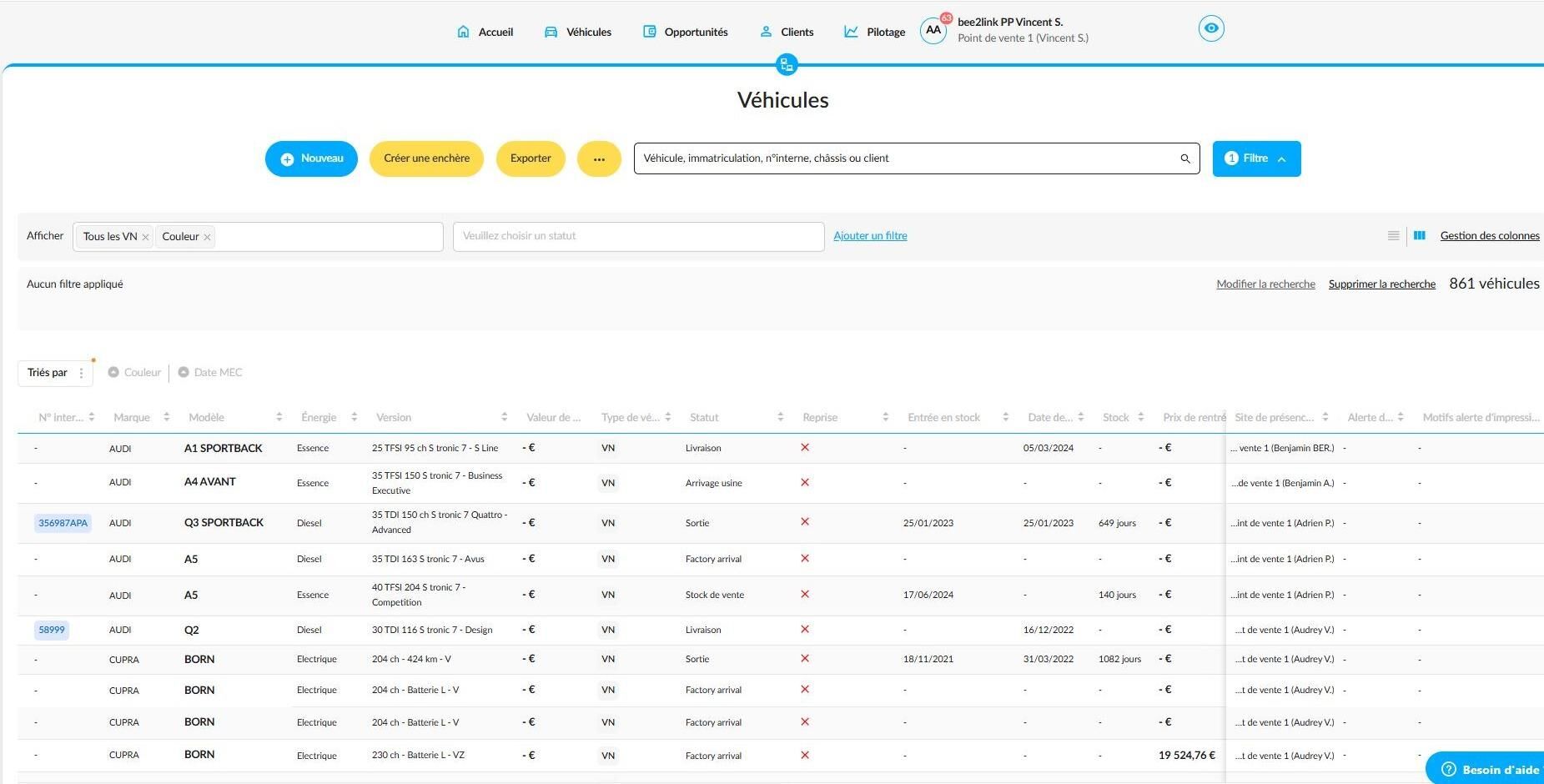Screen dimensions: 1544x784
Task: Remove the Tous les VN tag
Action: tap(145, 238)
